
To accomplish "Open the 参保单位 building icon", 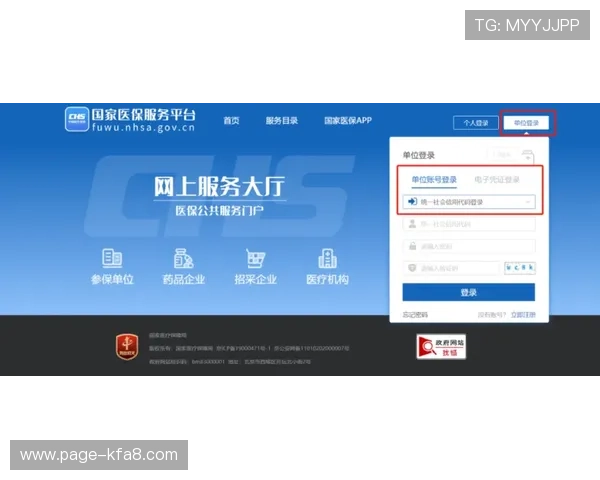I will pos(112,258).
